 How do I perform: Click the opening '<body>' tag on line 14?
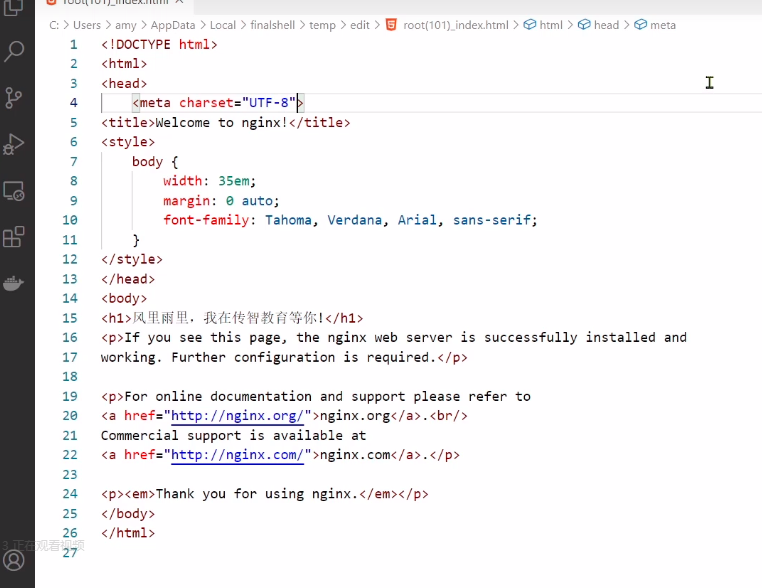pyautogui.click(x=124, y=298)
